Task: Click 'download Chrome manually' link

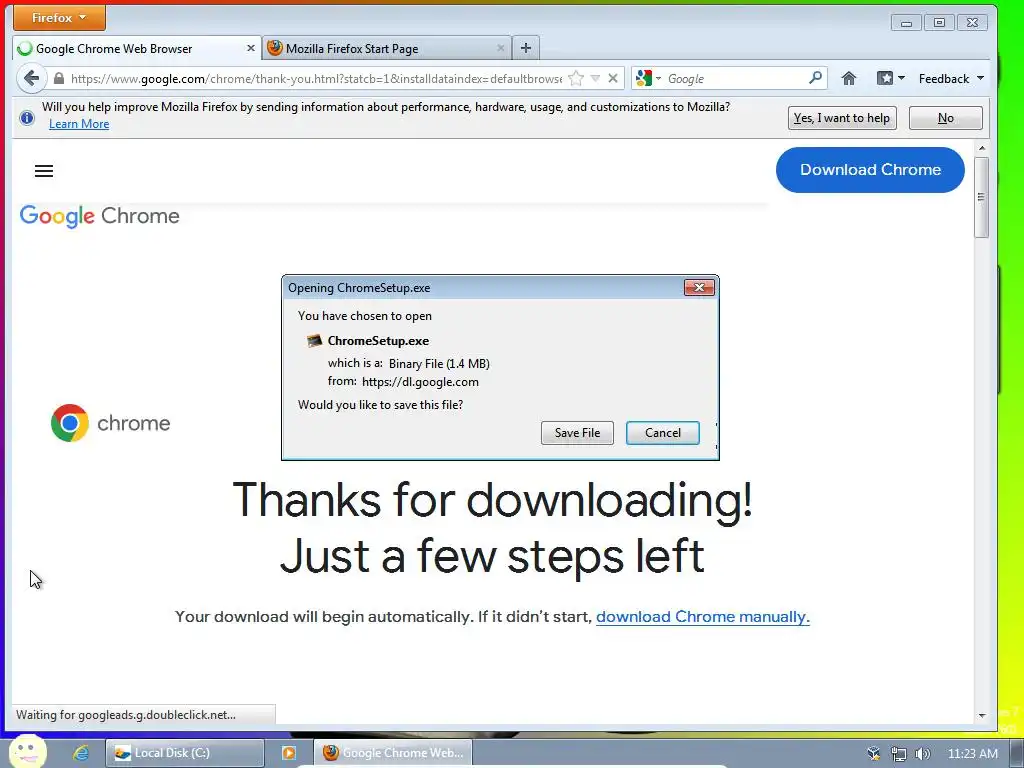Action: (x=703, y=617)
